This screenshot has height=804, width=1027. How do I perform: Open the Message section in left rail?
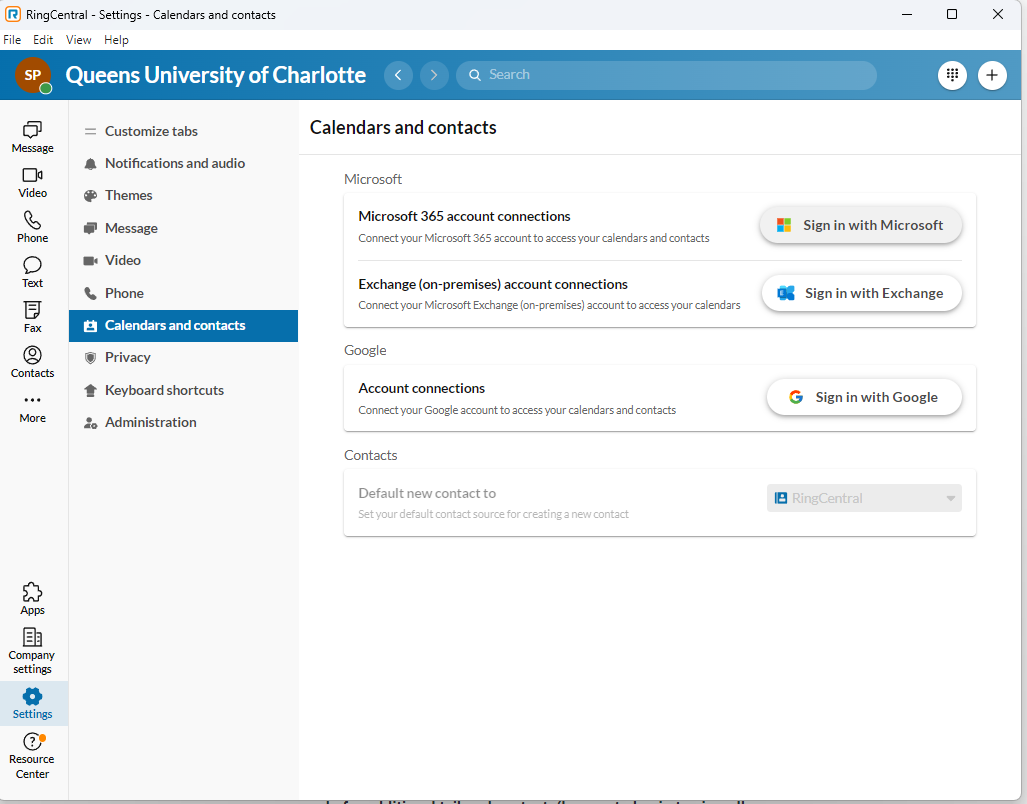[32, 137]
